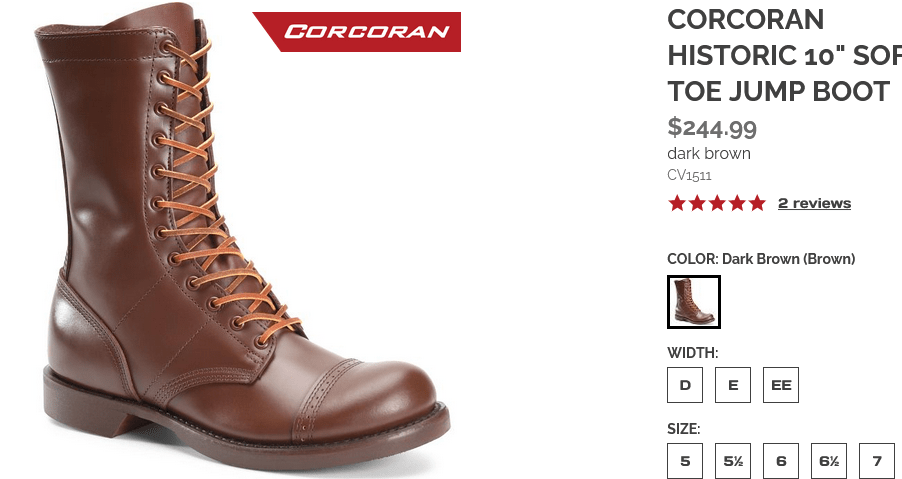Viewport: 902px width, 479px height.
Task: Select size 6
Action: pyautogui.click(x=781, y=461)
